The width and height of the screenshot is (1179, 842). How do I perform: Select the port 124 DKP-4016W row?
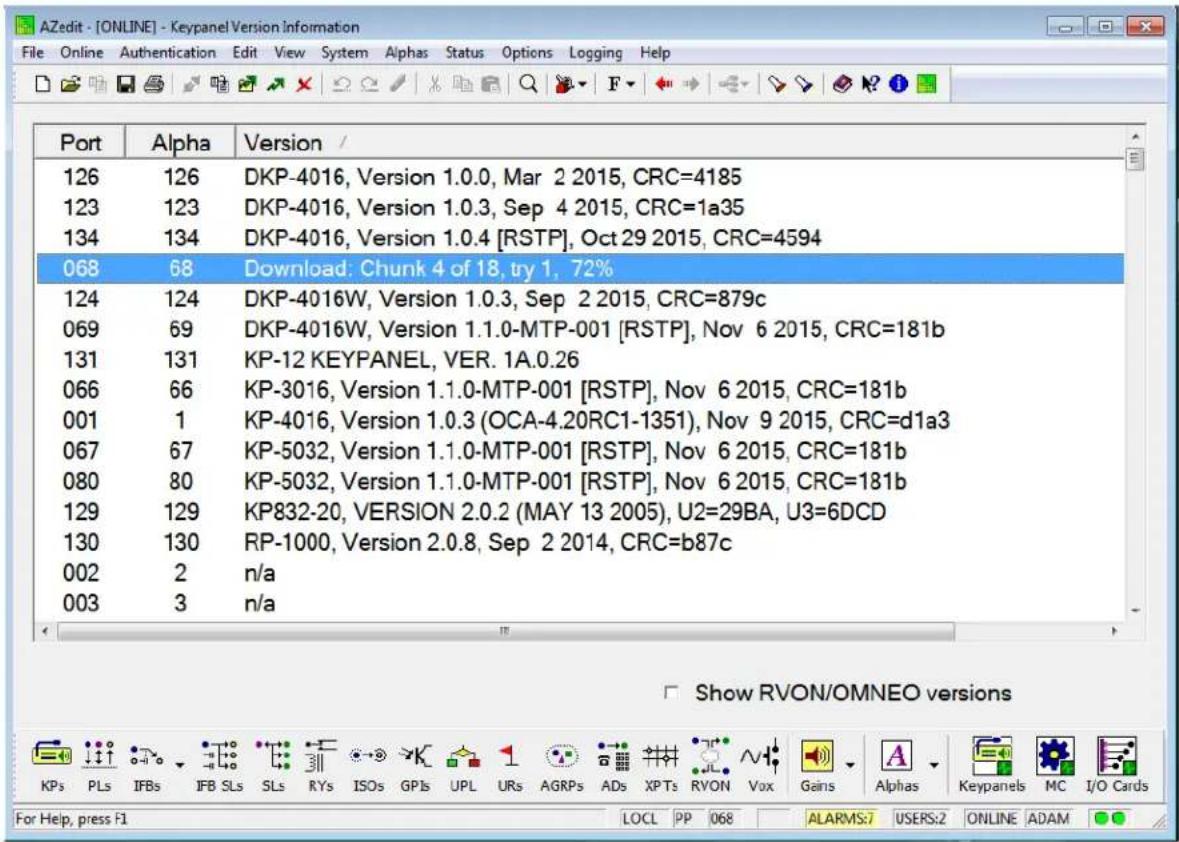(580, 298)
